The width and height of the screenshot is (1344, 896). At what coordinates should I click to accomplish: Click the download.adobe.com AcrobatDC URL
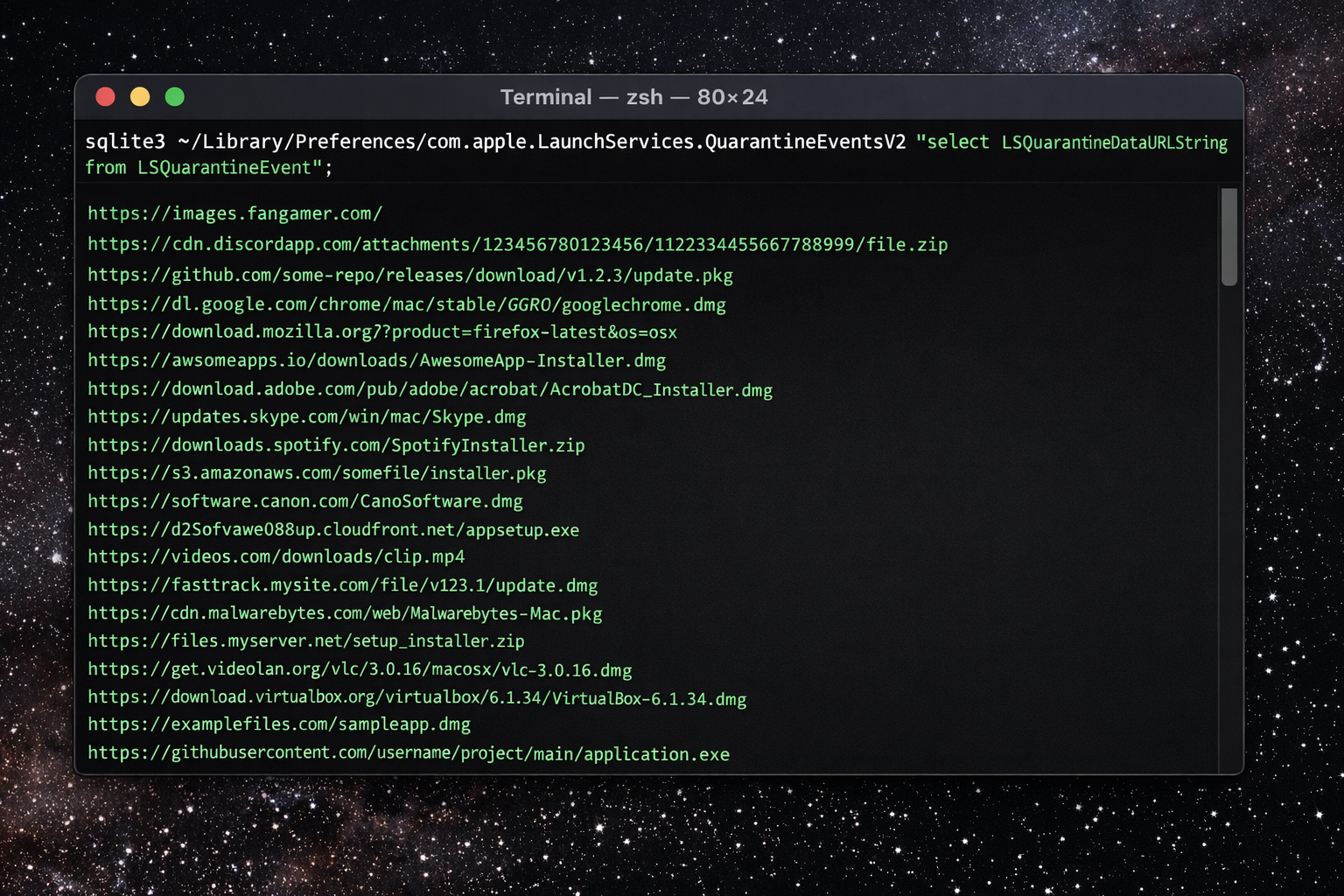point(430,389)
